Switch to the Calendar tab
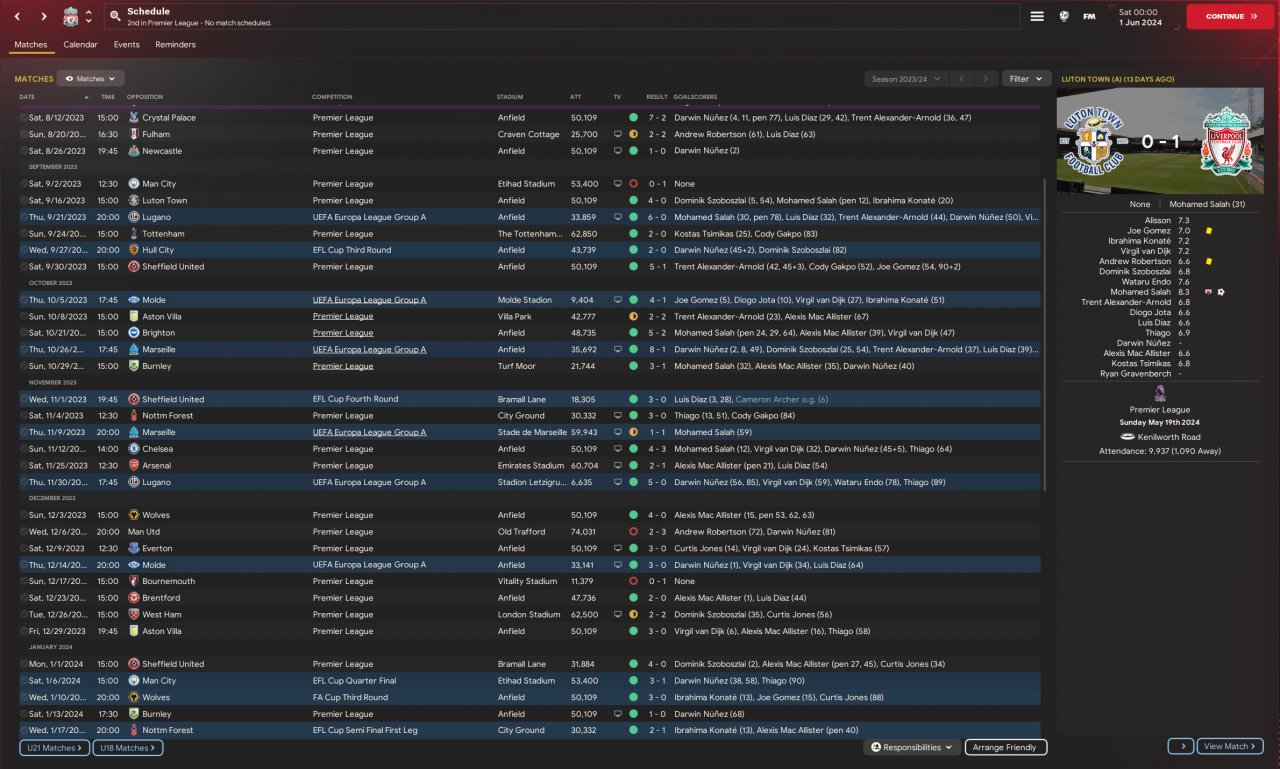 [80, 45]
